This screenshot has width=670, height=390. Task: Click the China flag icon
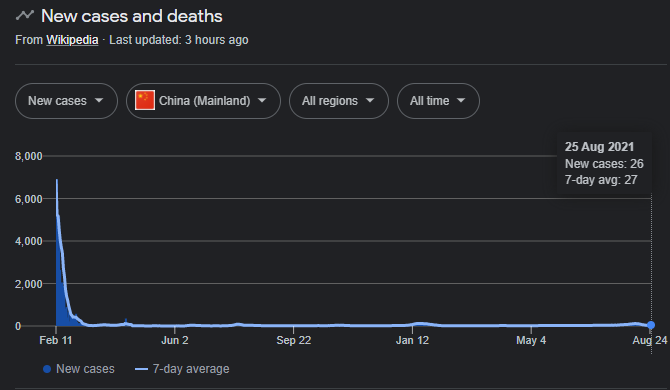point(145,100)
